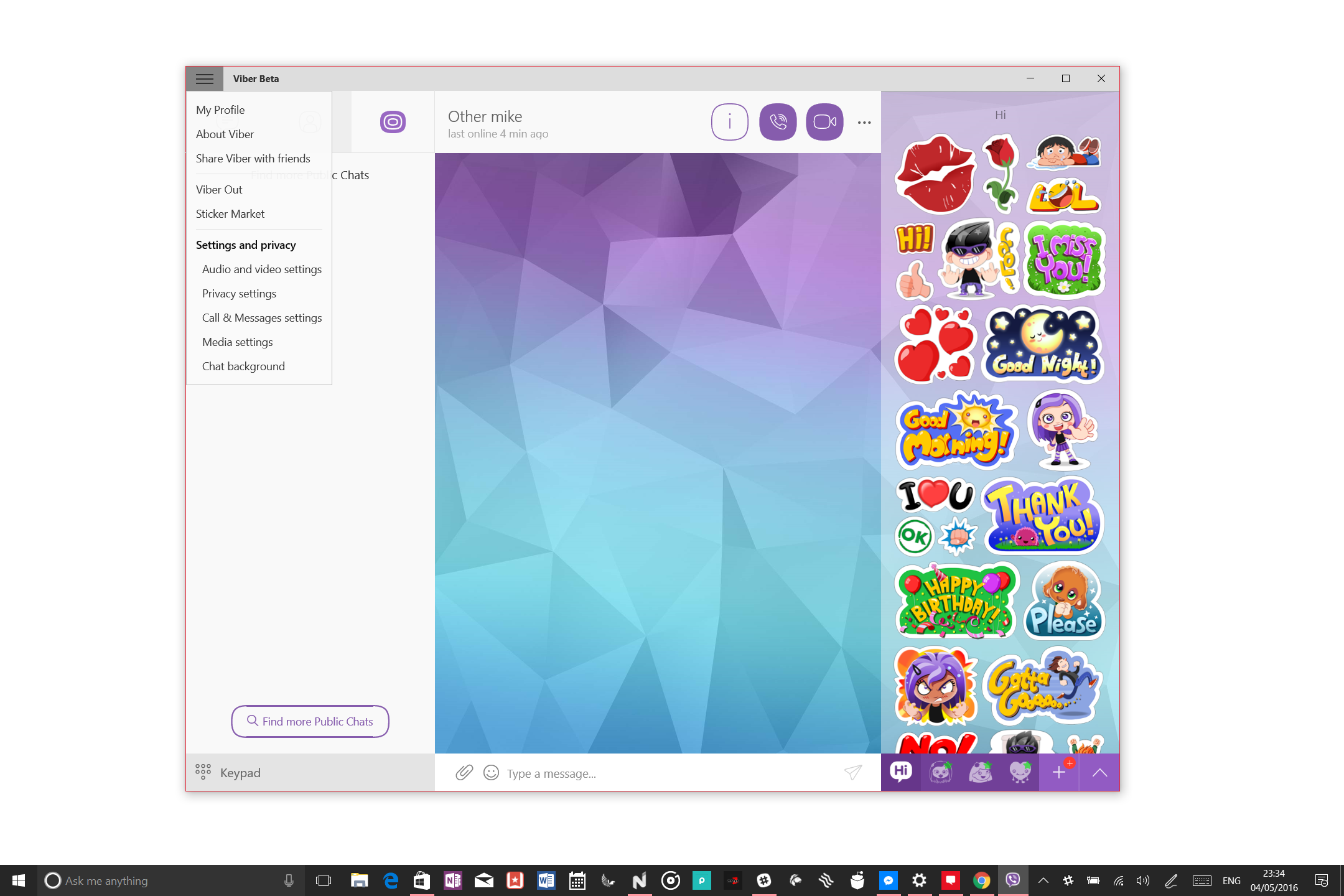The image size is (1344, 896).
Task: Click the contact info 'i' icon
Action: tap(729, 121)
